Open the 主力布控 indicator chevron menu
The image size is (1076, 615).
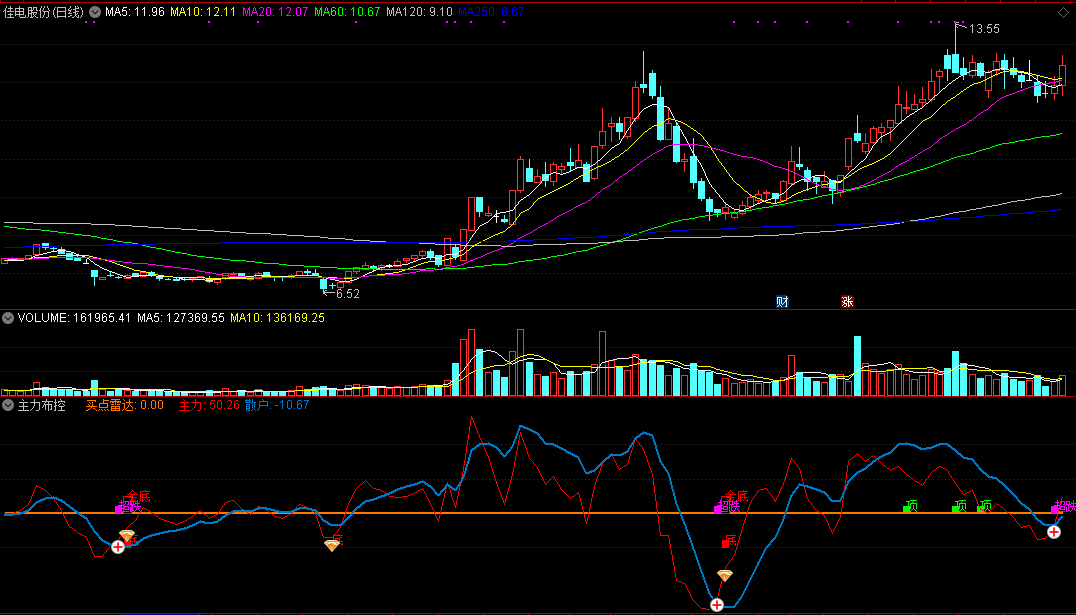pos(8,405)
